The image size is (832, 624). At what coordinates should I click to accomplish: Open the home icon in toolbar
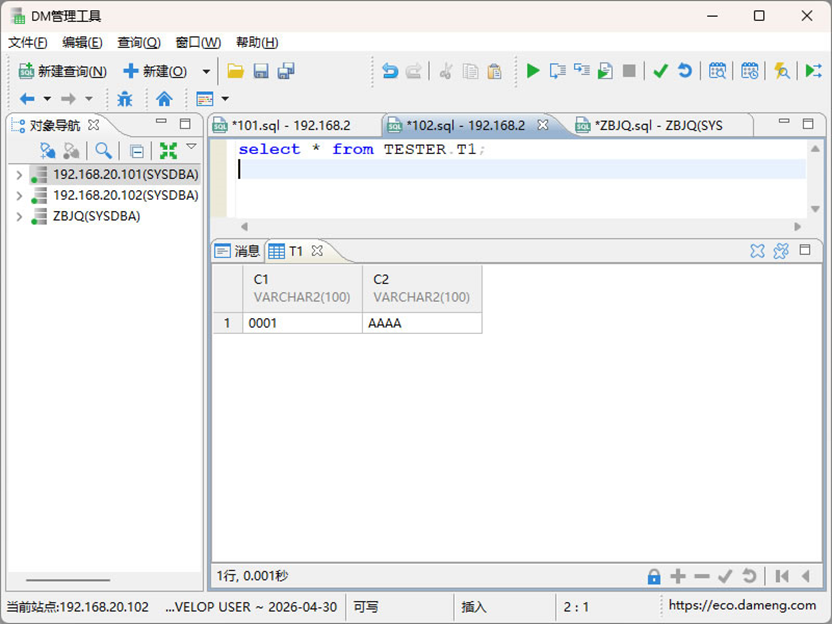click(x=164, y=99)
